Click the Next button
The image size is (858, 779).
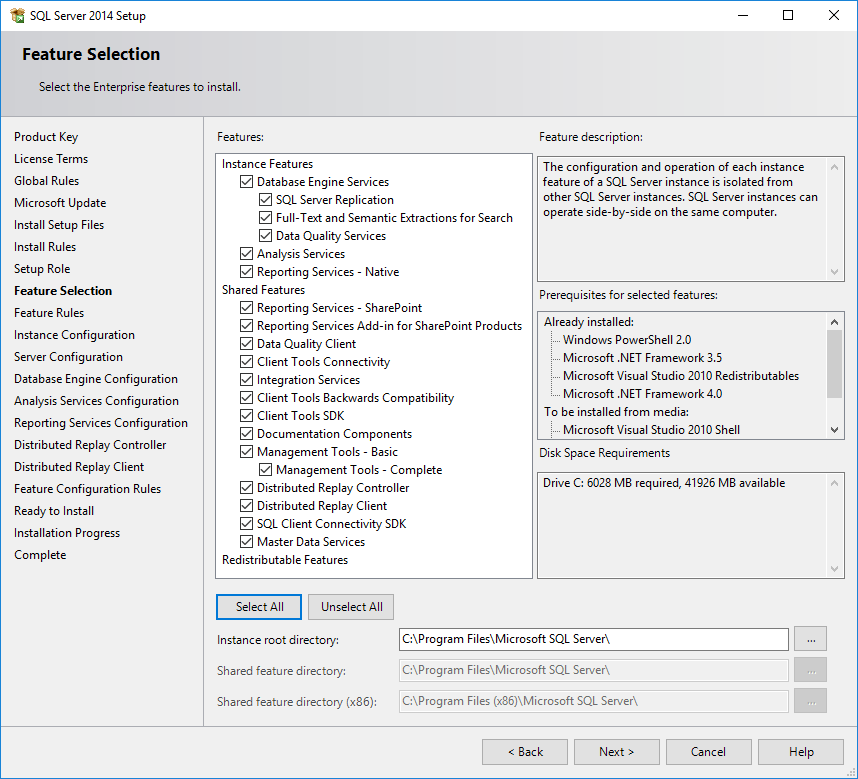617,752
